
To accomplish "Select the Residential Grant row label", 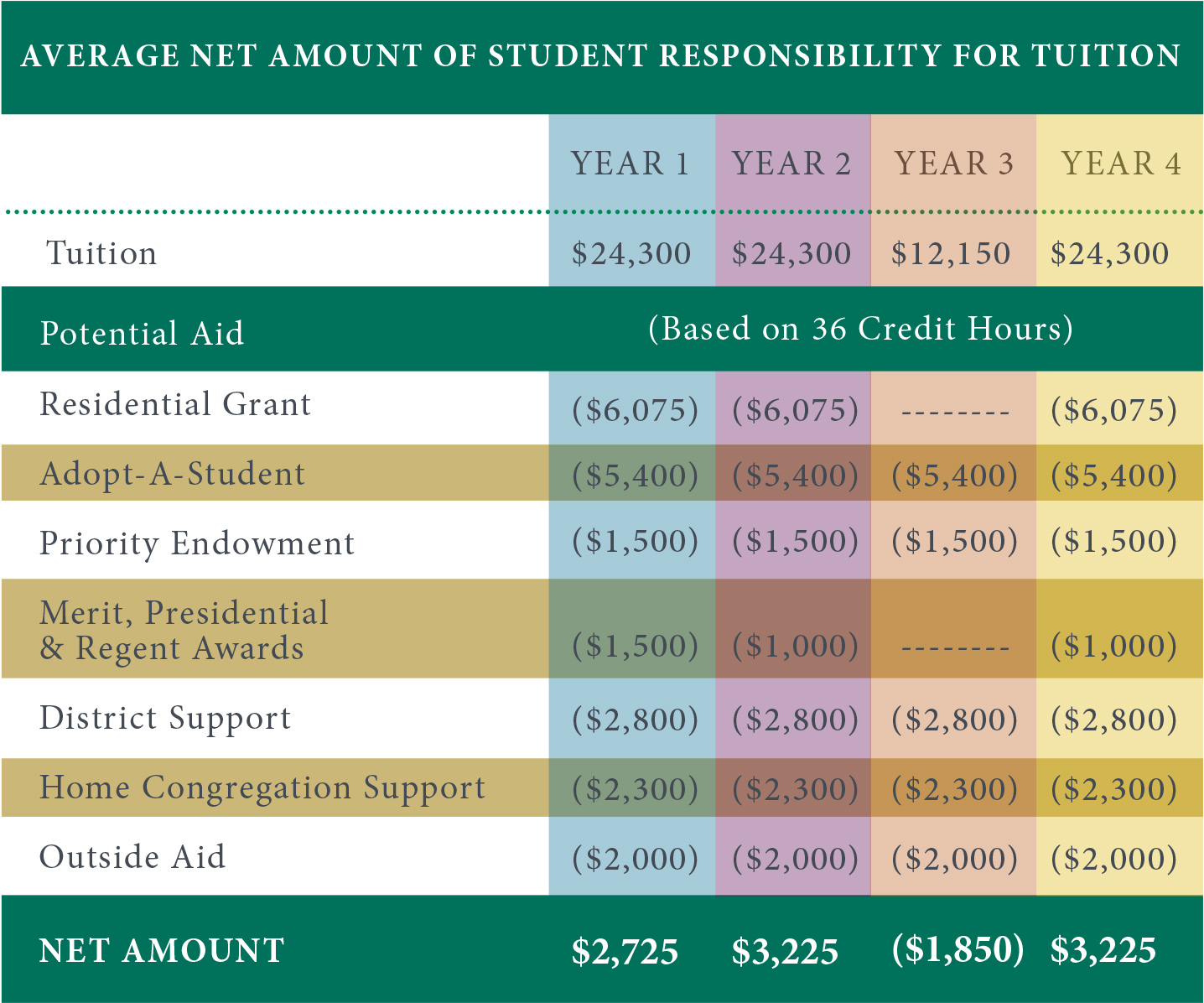I will coord(175,404).
